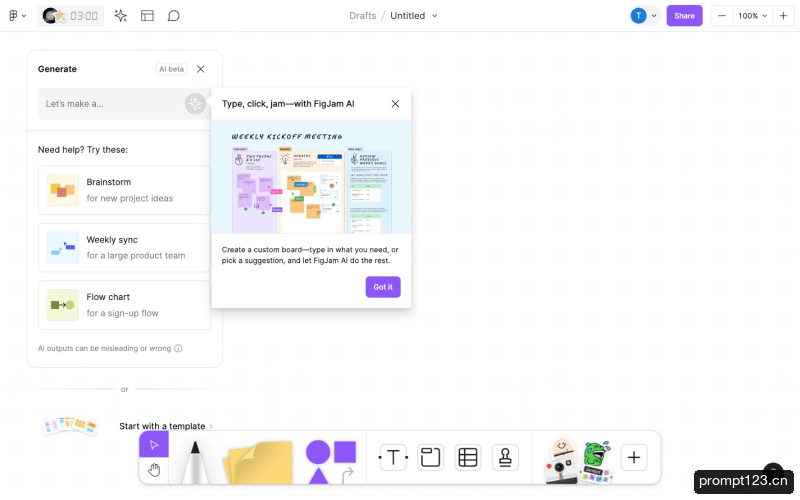800x500 pixels.
Task: Choose the Weekly sync suggestion card
Action: [124, 247]
